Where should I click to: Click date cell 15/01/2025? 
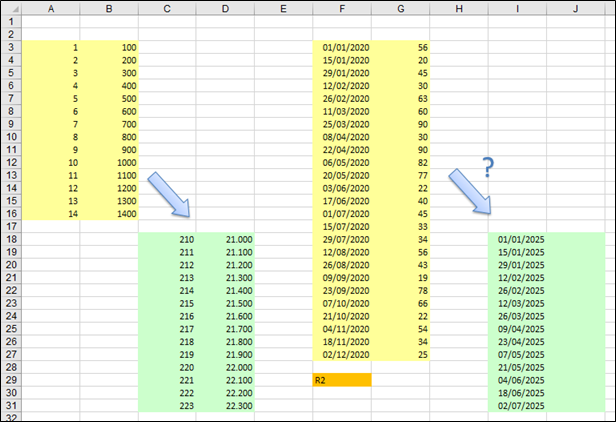pyautogui.click(x=517, y=252)
